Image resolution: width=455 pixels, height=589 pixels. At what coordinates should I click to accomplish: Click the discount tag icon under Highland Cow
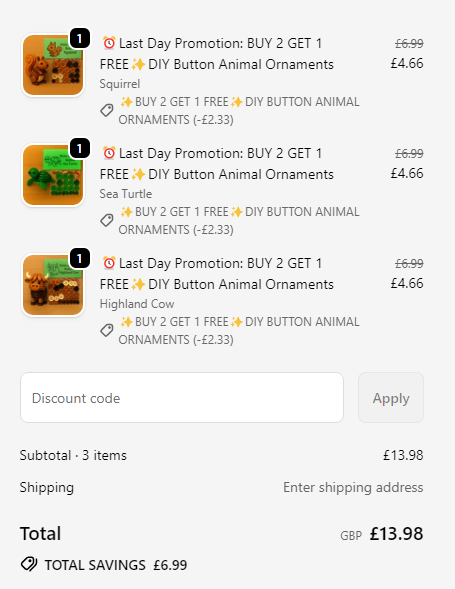(x=107, y=330)
